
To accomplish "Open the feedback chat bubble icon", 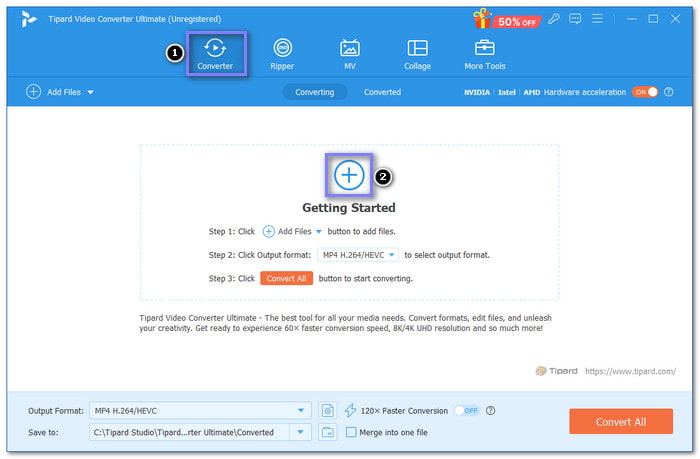I will tap(575, 19).
